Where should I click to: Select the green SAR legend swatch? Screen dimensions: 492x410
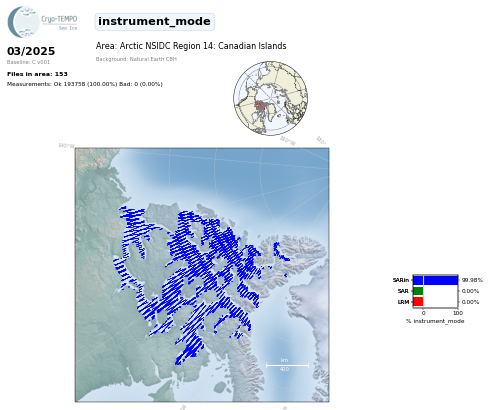418,291
